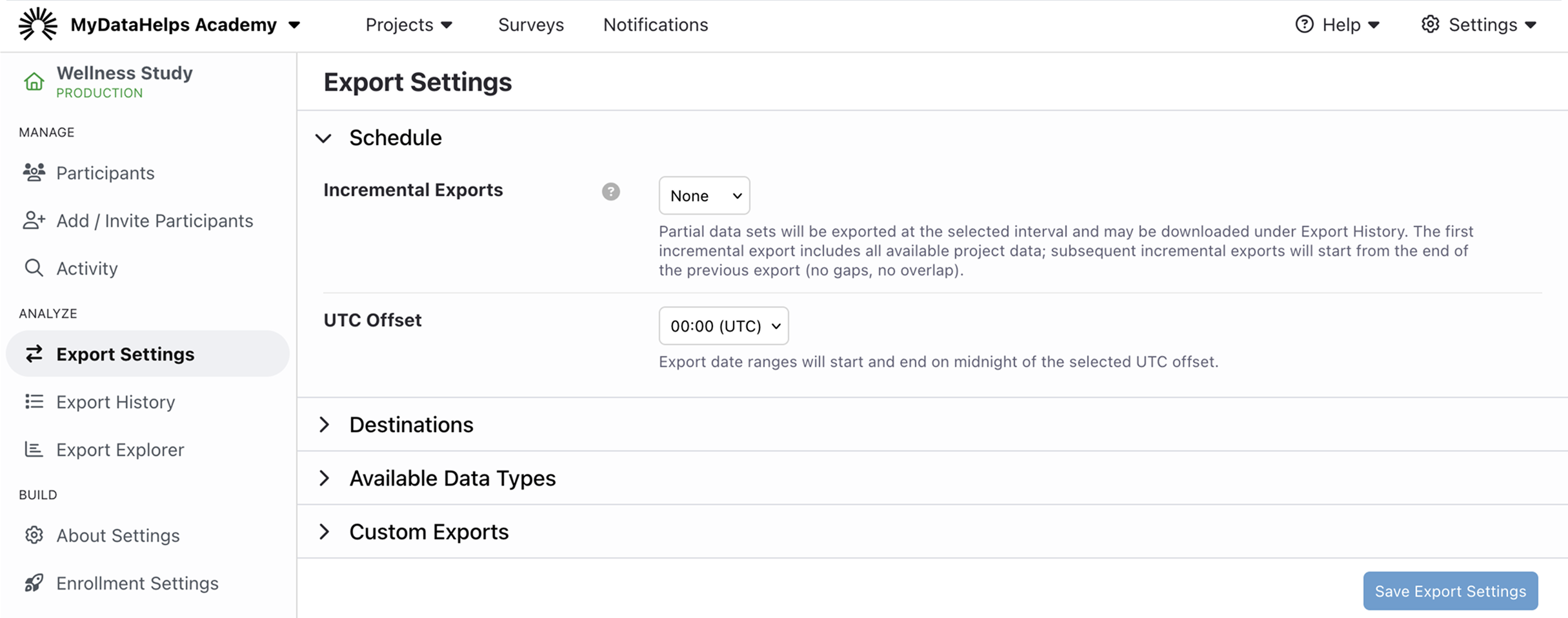The width and height of the screenshot is (1568, 618).
Task: Click the Incremental Exports help question mark
Action: [610, 191]
